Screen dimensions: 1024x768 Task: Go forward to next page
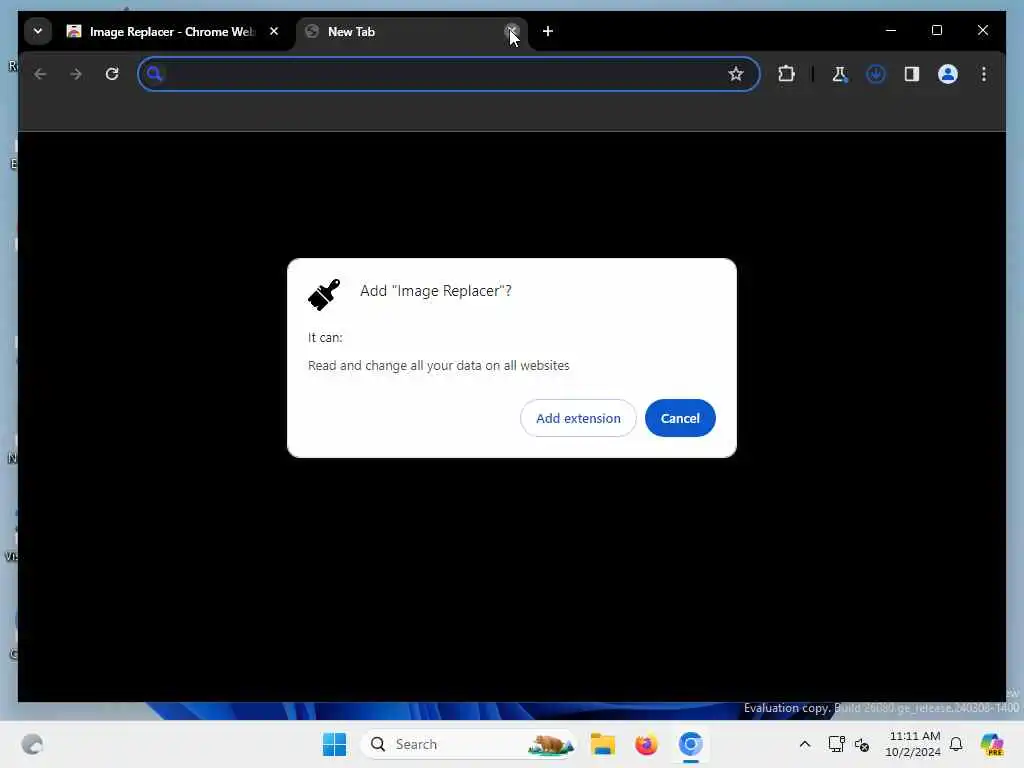click(76, 74)
